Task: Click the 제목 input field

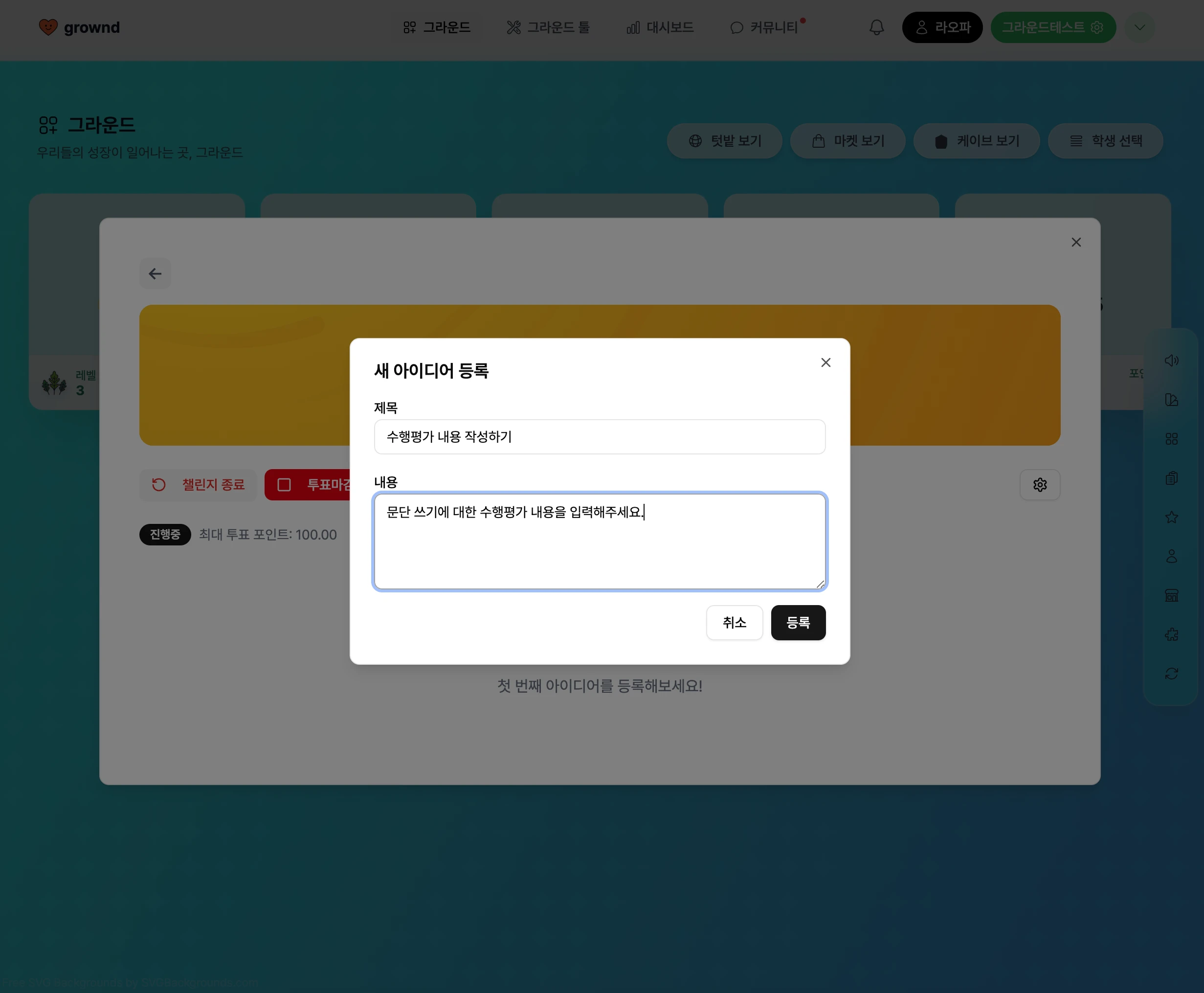Action: [599, 437]
